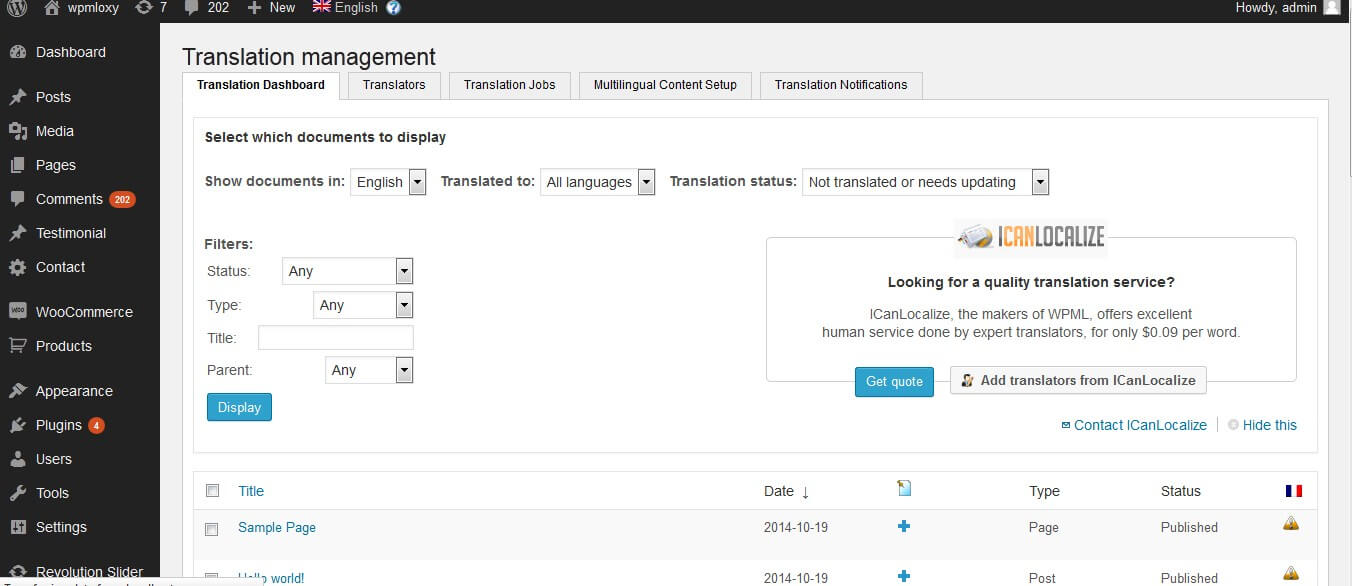Click the French flag column header

pyautogui.click(x=1294, y=491)
